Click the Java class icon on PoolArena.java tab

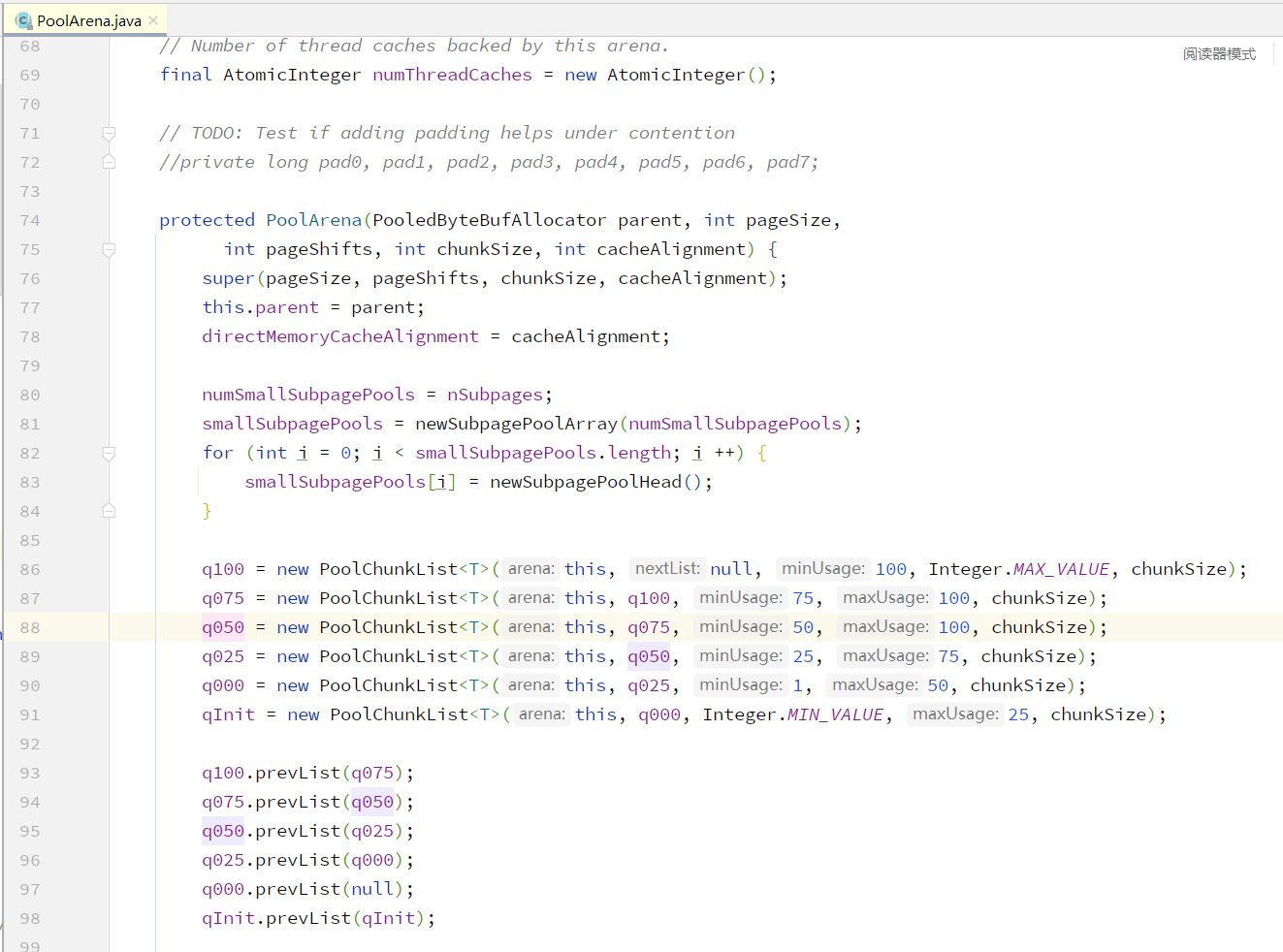(x=23, y=20)
